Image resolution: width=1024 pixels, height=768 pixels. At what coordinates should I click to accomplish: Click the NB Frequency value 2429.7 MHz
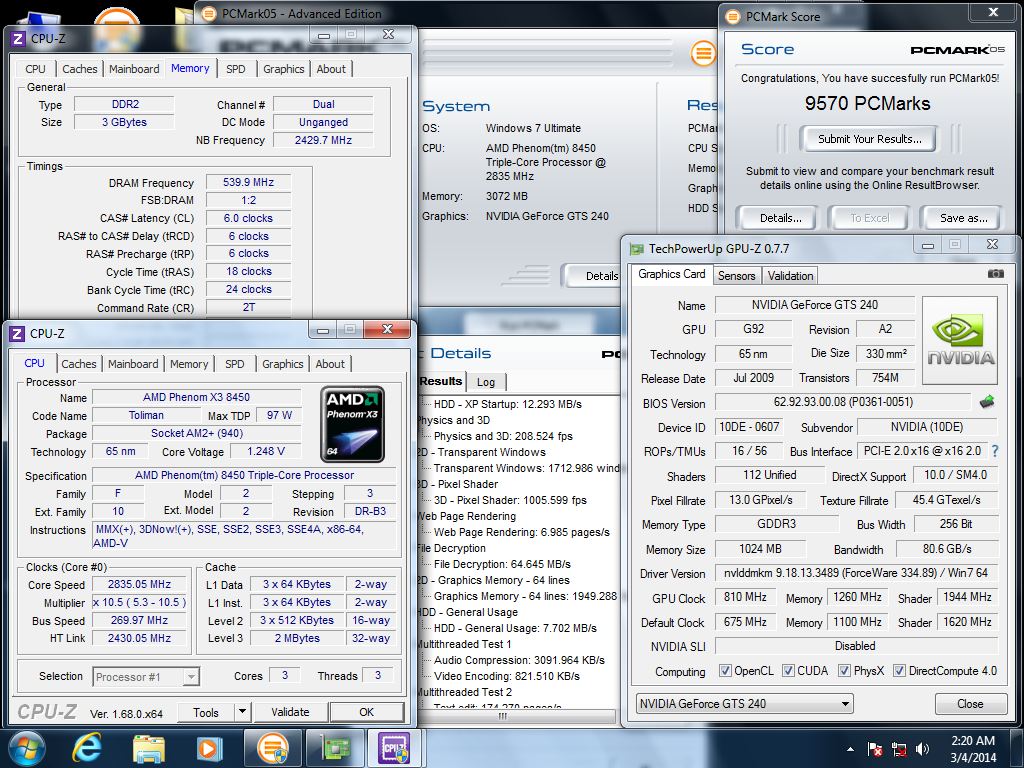click(323, 140)
